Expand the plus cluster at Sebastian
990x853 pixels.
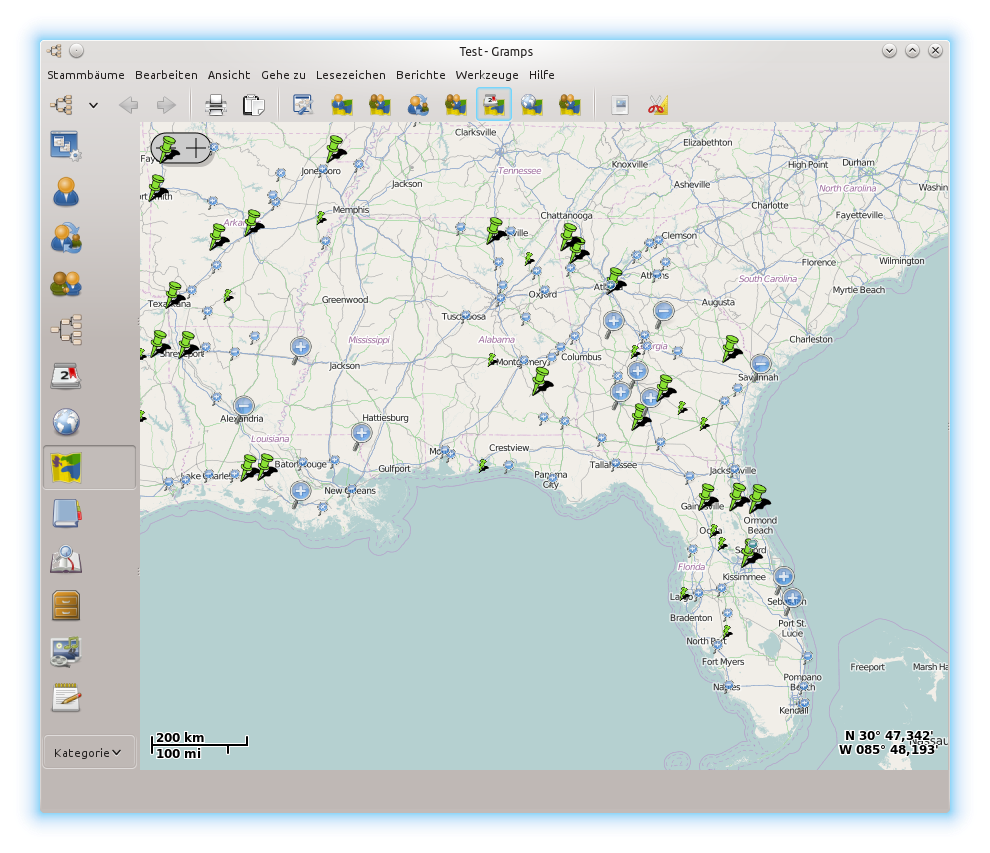pos(793,598)
